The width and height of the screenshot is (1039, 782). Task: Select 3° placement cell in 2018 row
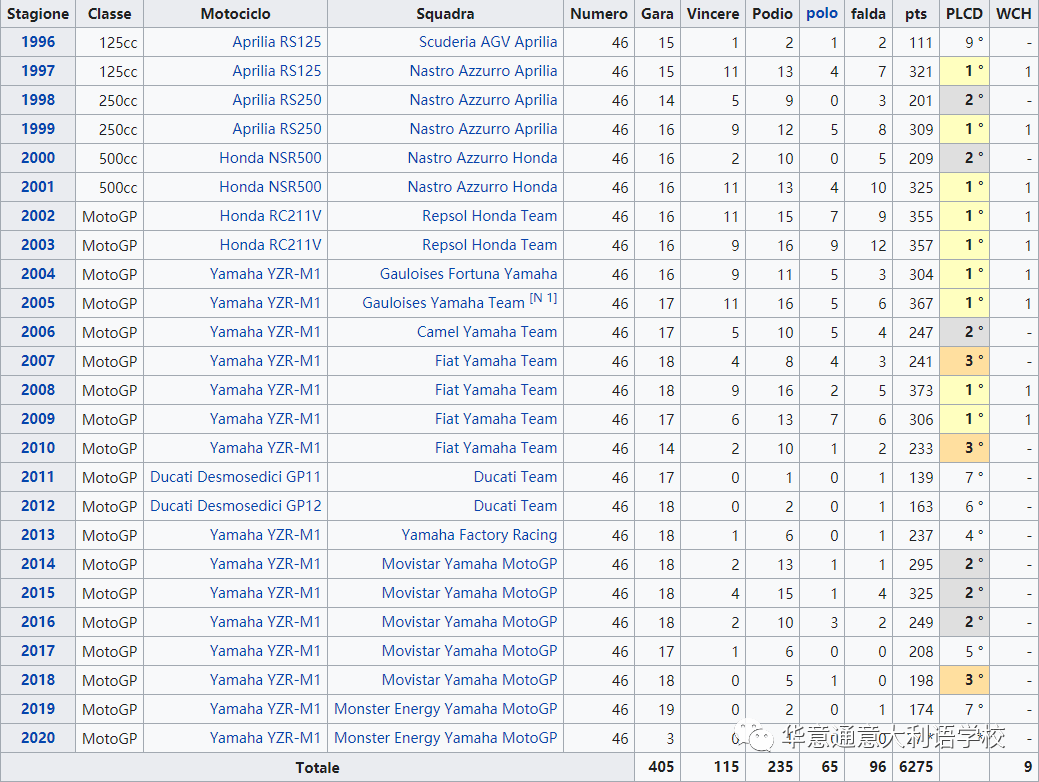click(x=964, y=679)
